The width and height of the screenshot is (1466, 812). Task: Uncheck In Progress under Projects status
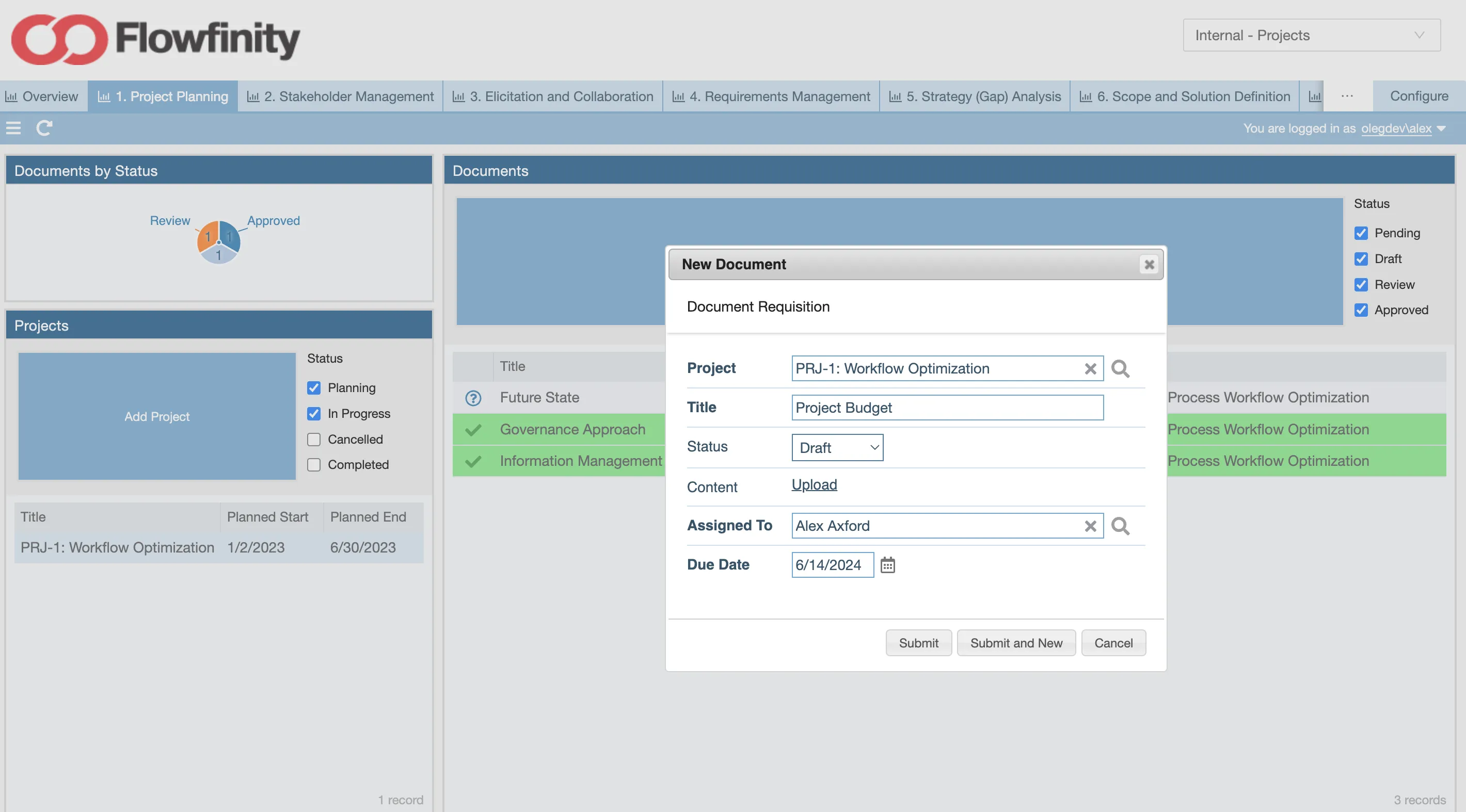click(313, 413)
